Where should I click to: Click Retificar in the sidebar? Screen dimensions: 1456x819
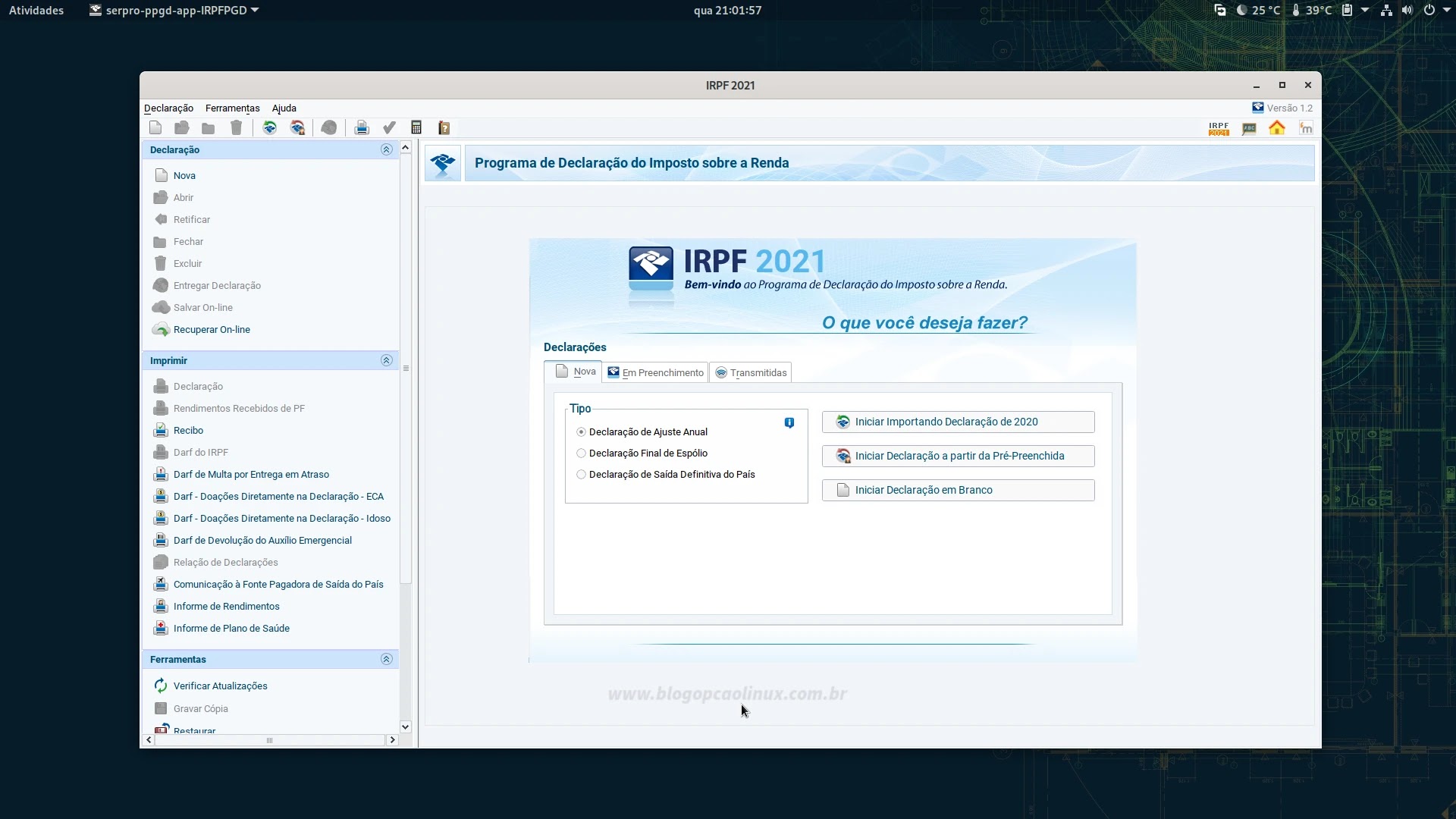192,219
